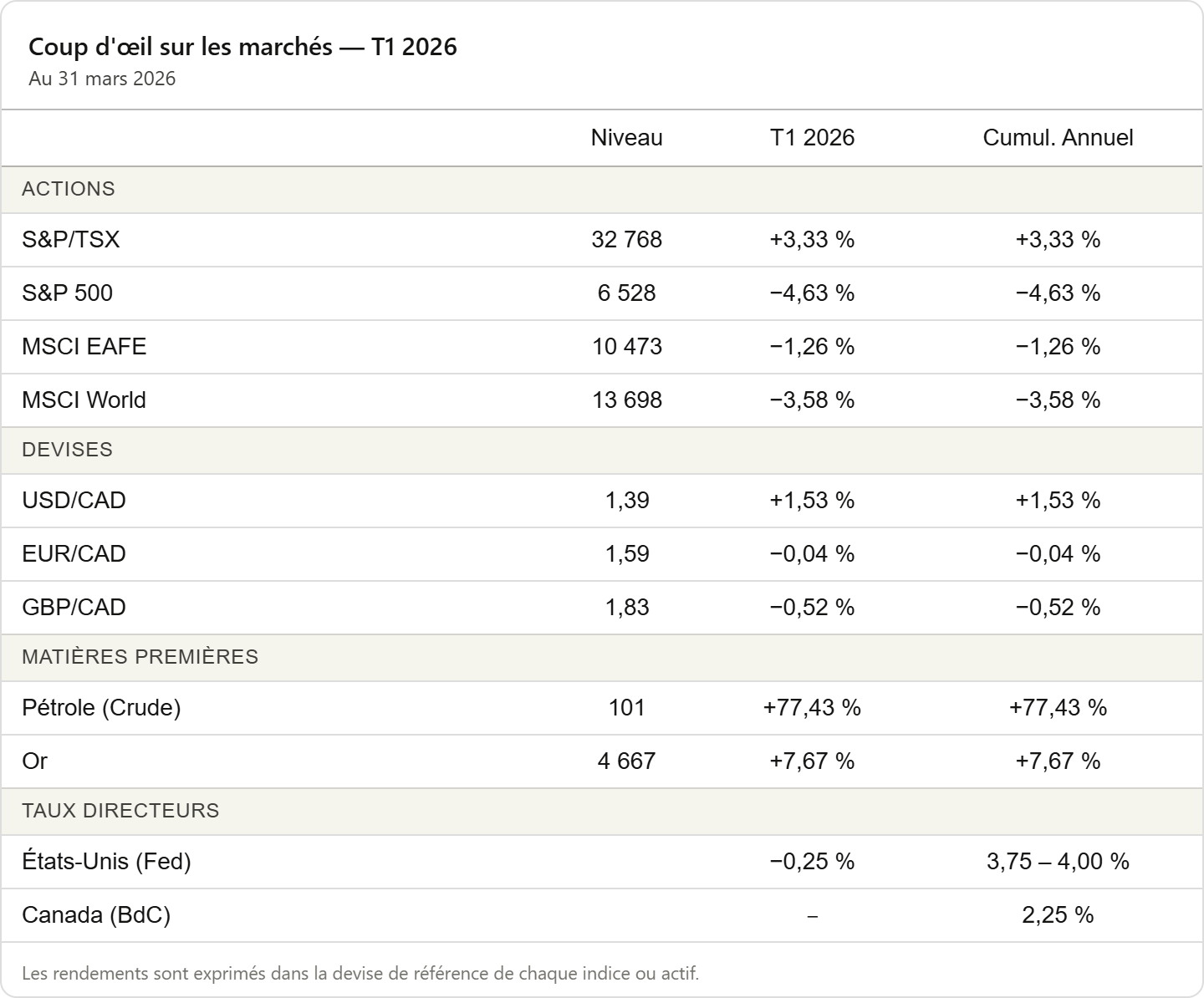The image size is (1204, 998).
Task: Click the Fed rate range 3,75 – 4,00 %
Action: pos(1058,862)
